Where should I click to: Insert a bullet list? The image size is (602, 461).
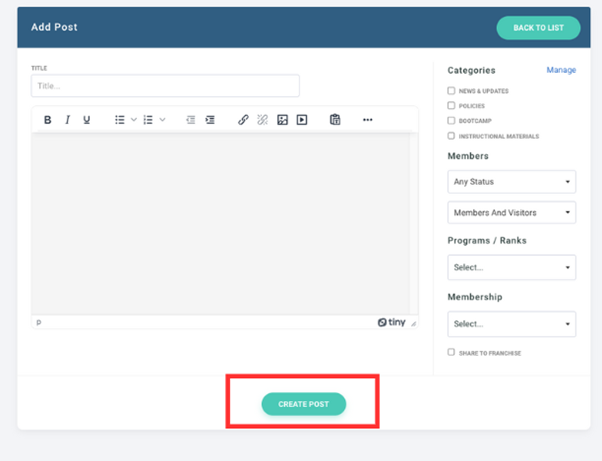[x=119, y=120]
